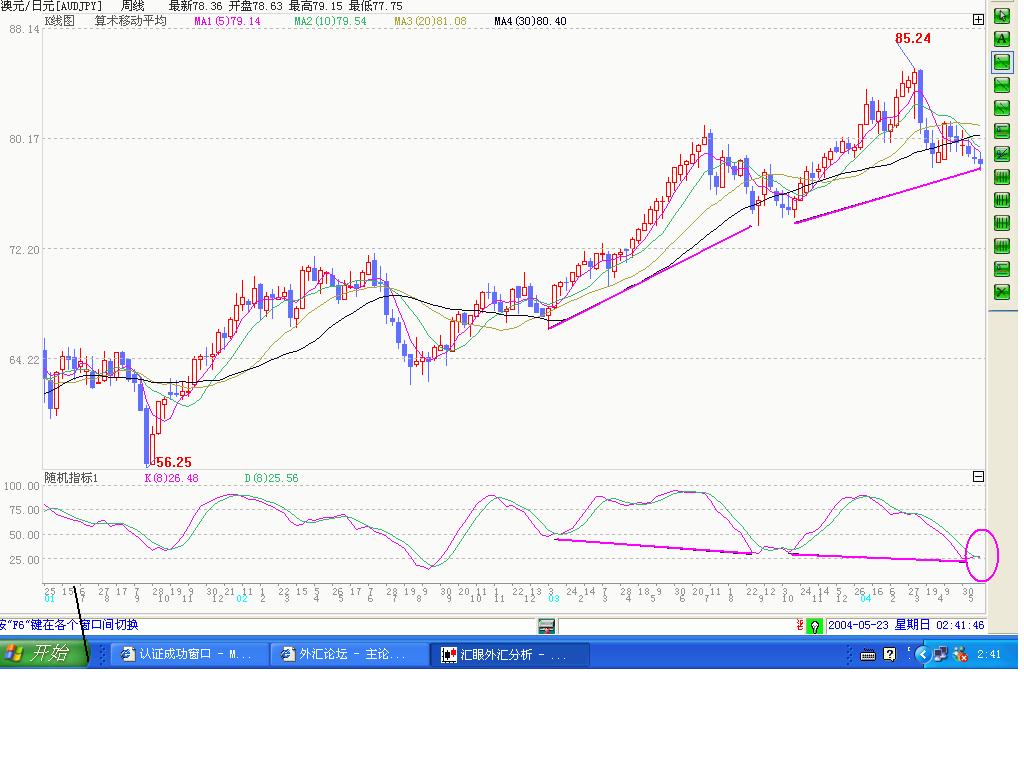This screenshot has height=768, width=1024.
Task: Click the red '56.25' low price label
Action: (174, 462)
